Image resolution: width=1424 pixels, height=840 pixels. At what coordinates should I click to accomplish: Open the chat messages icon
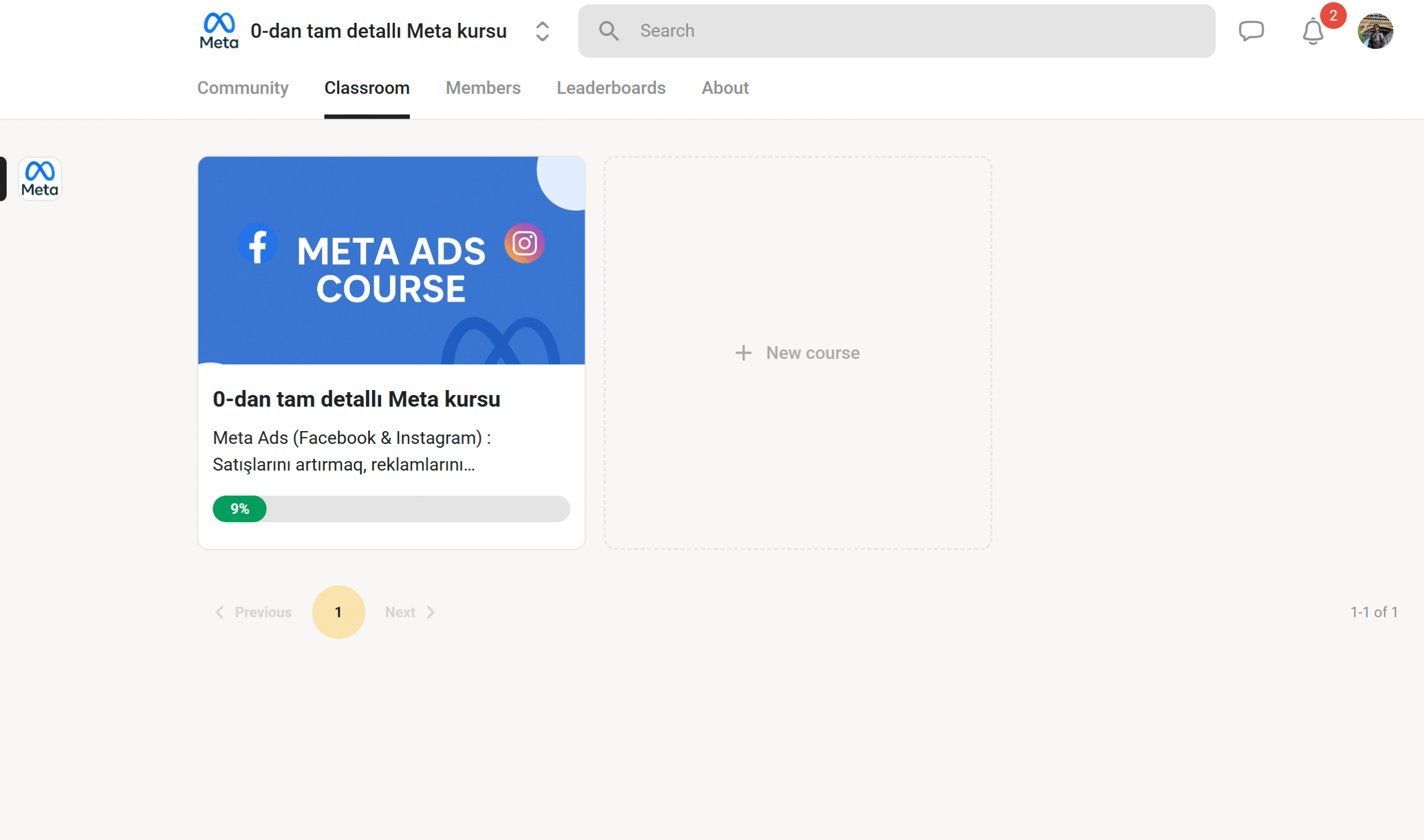coord(1251,31)
